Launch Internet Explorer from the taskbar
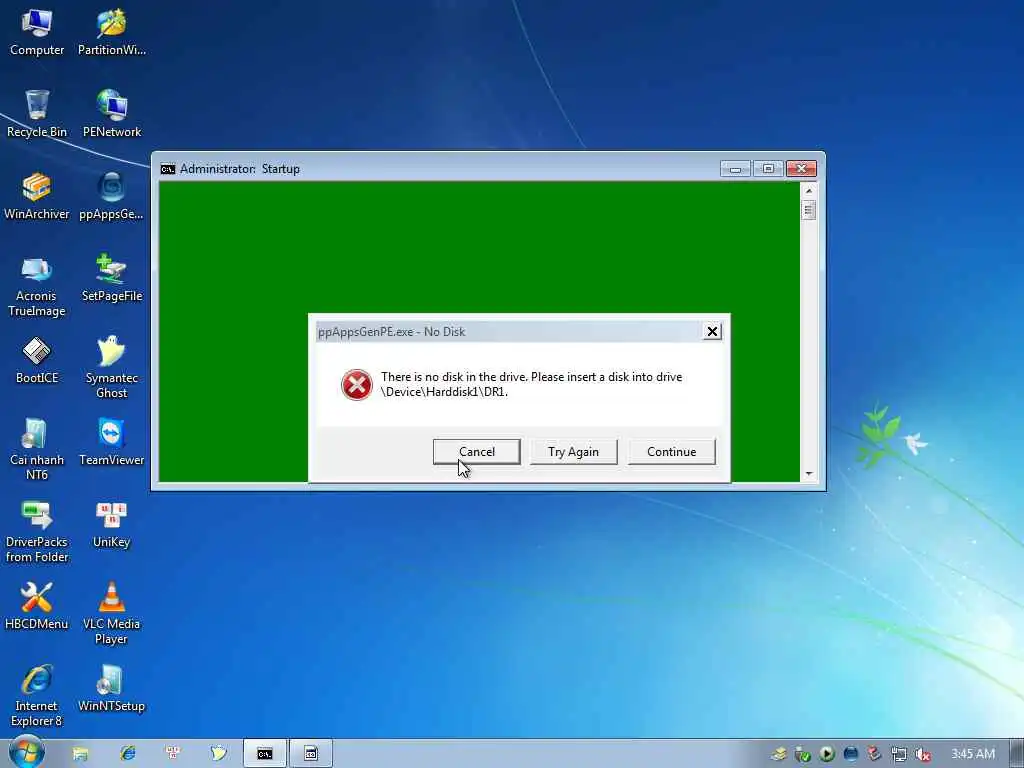The height and width of the screenshot is (768, 1024). tap(127, 754)
